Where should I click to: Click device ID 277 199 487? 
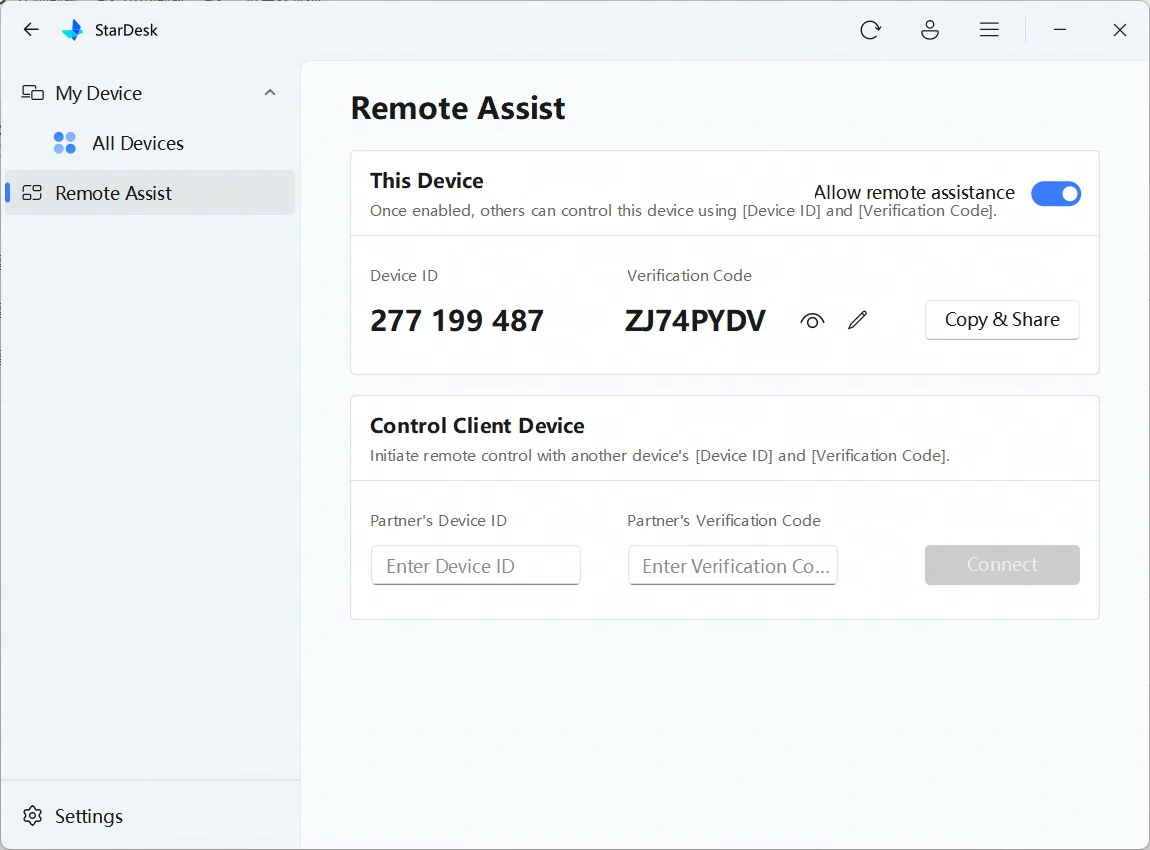click(x=457, y=320)
